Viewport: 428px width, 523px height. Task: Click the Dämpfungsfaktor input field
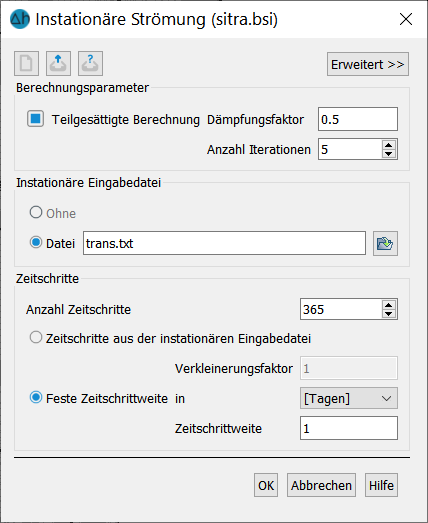click(358, 119)
